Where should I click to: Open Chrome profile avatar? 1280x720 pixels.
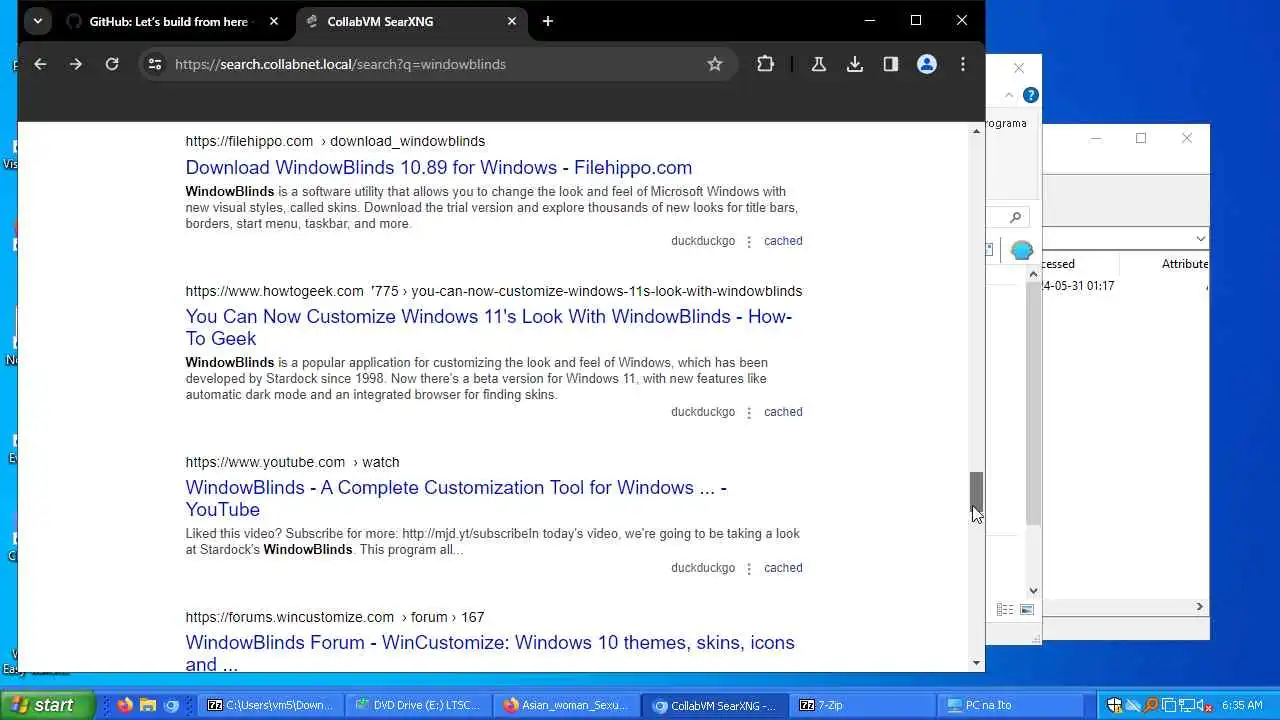(x=927, y=64)
